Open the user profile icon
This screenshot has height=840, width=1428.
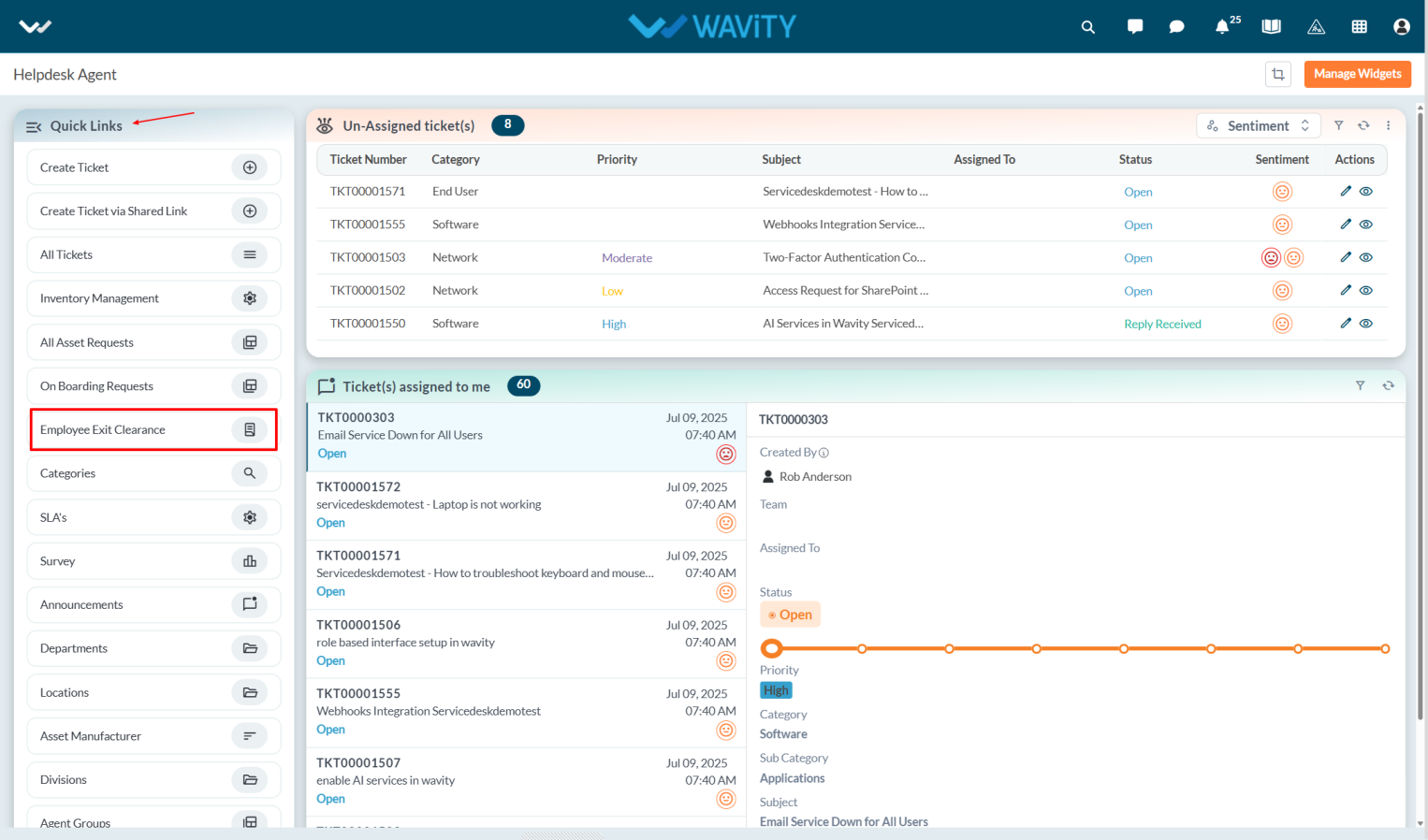pos(1401,27)
